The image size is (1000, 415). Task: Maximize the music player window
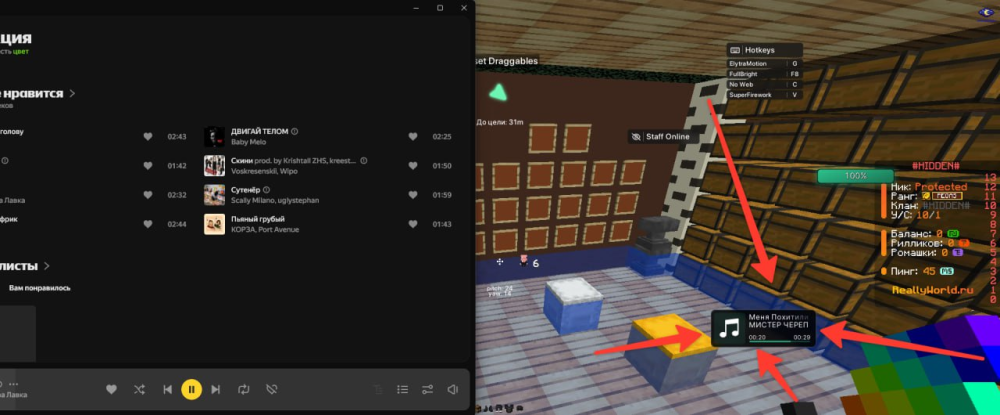tap(440, 8)
